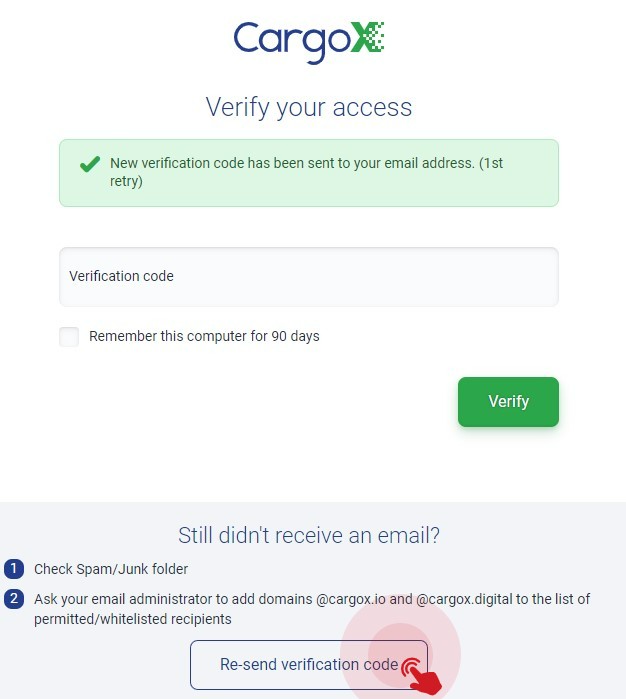The height and width of the screenshot is (699, 626).
Task: Tick the Remember this computer checkbox
Action: click(x=69, y=337)
